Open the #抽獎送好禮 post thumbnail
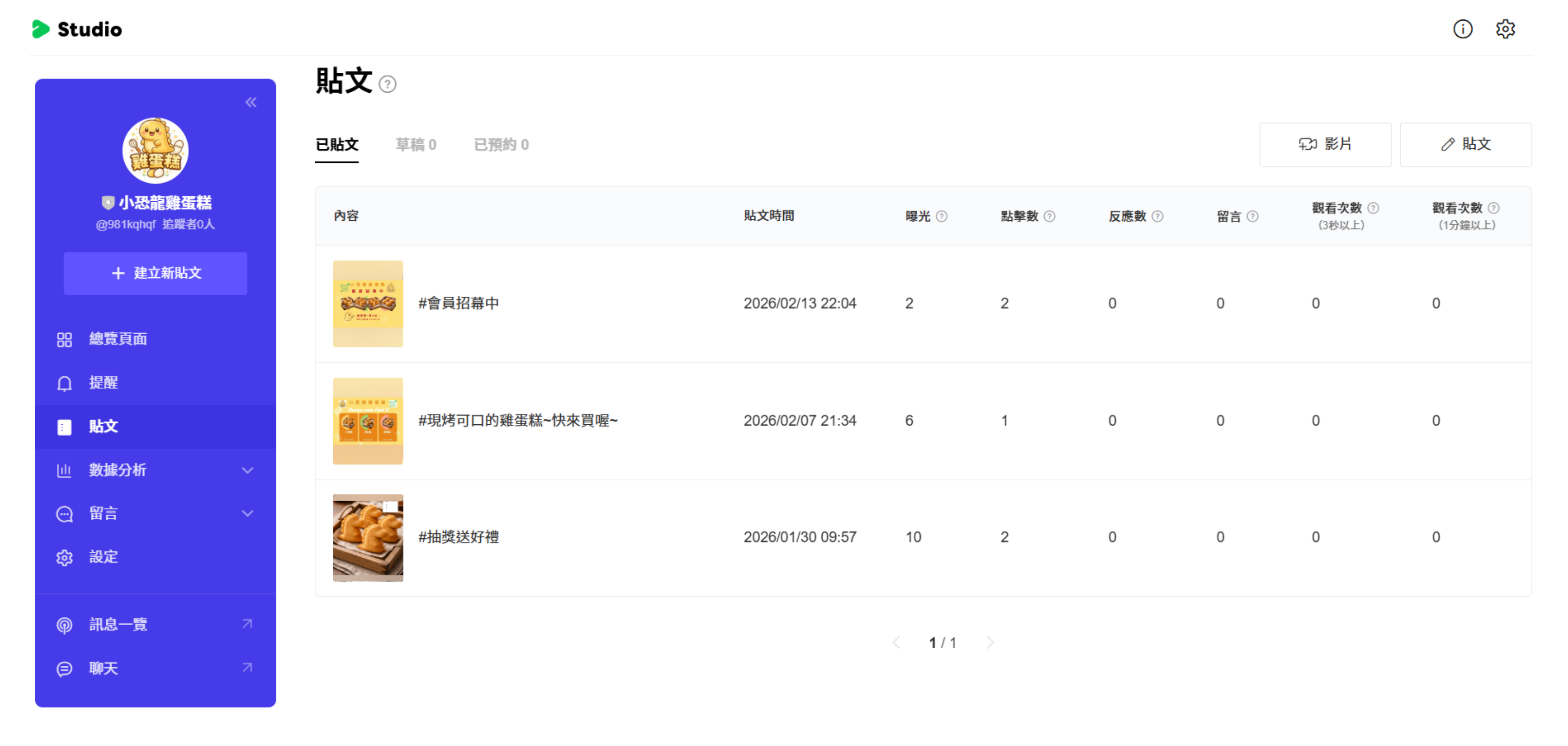The height and width of the screenshot is (746, 1568). point(368,538)
